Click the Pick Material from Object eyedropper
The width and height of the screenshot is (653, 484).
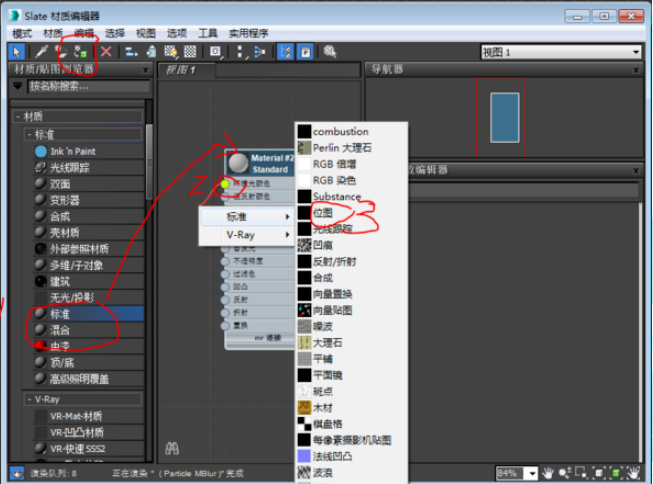tap(41, 52)
